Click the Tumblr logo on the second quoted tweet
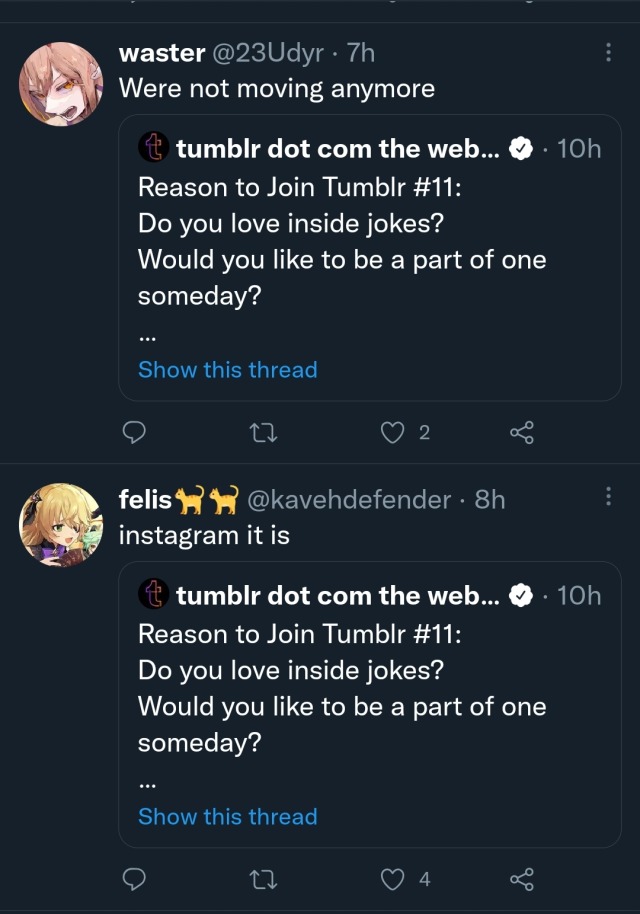The height and width of the screenshot is (914, 640). coord(153,595)
